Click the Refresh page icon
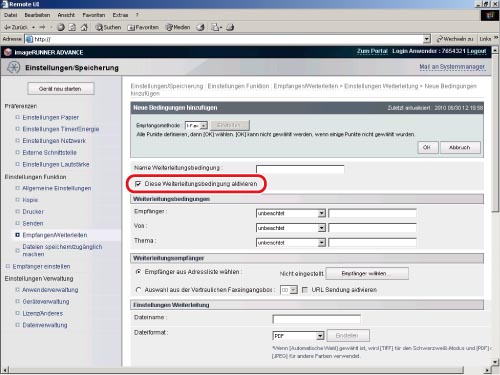 coord(72,27)
